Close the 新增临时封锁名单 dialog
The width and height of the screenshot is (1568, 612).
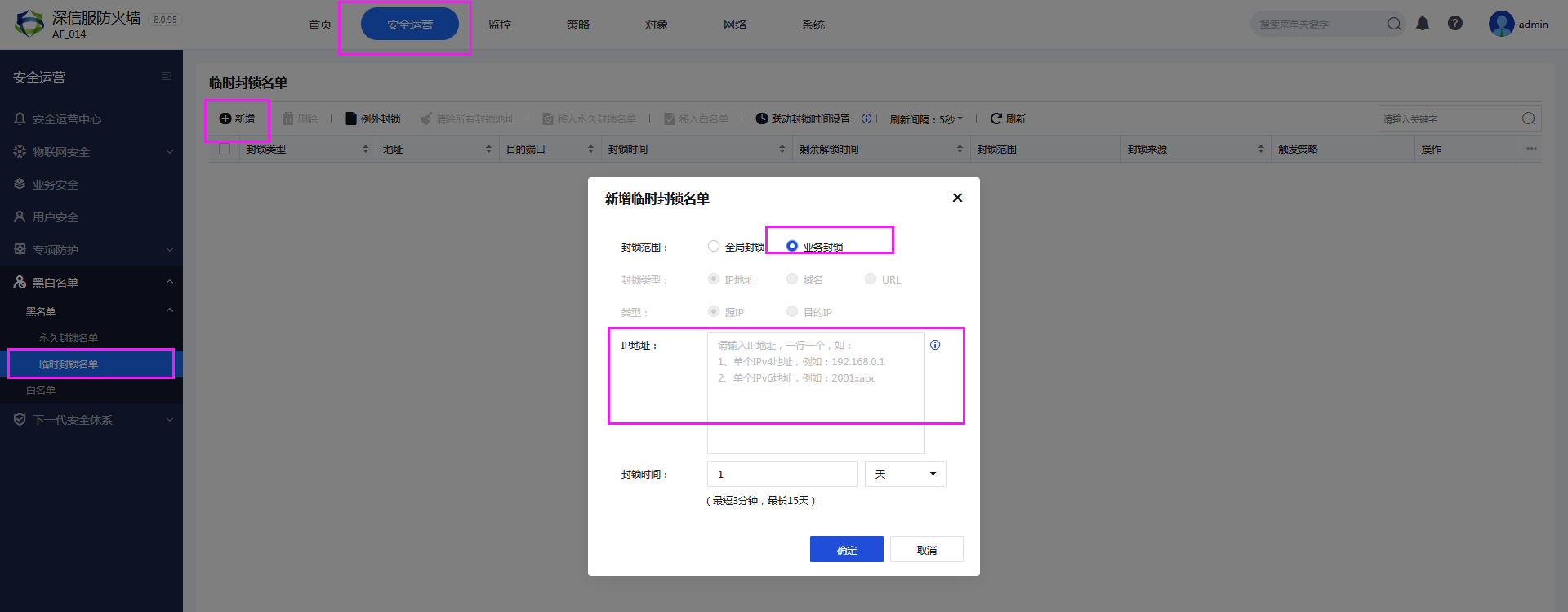click(x=957, y=198)
